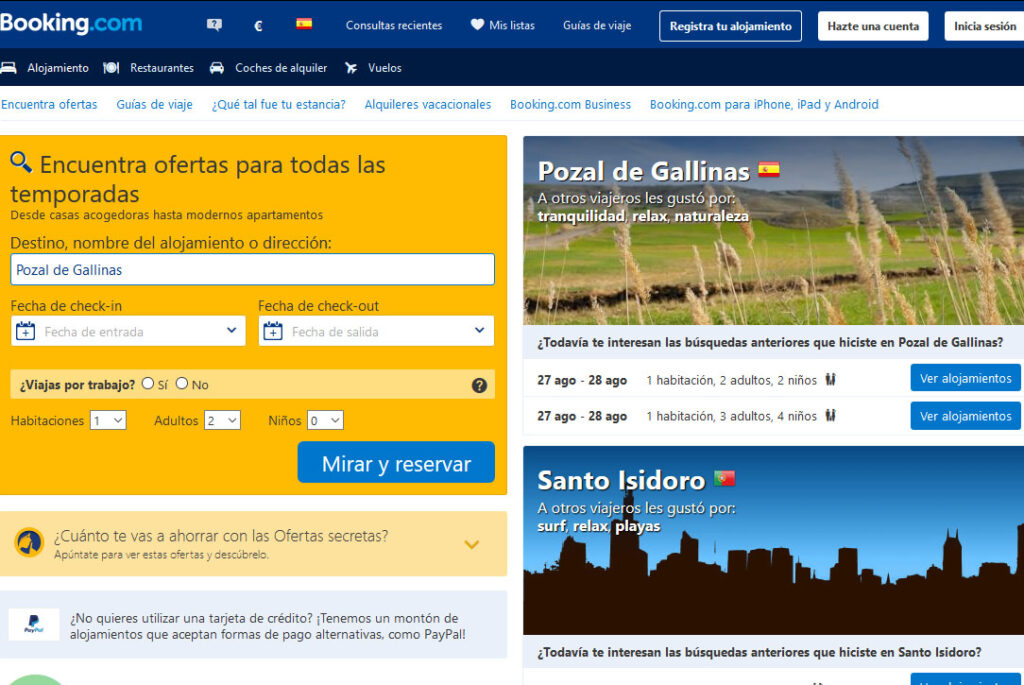
Task: Click the question mark help icon
Action: pos(479,385)
